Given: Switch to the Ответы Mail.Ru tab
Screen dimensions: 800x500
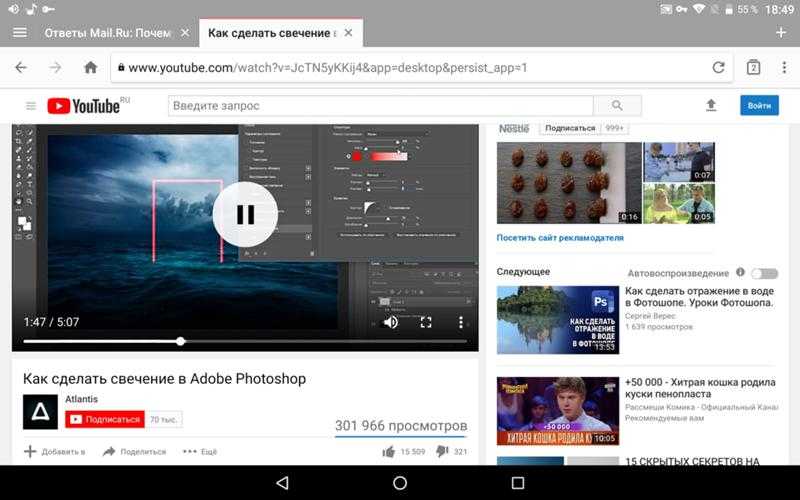Looking at the screenshot, I should (x=107, y=33).
